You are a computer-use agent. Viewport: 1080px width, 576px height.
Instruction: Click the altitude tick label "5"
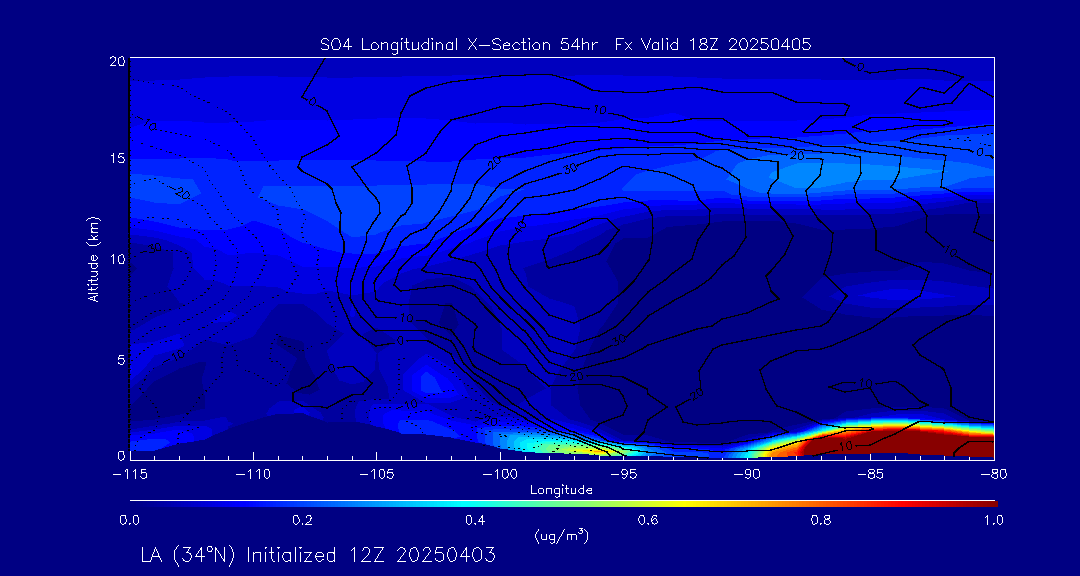(x=121, y=359)
